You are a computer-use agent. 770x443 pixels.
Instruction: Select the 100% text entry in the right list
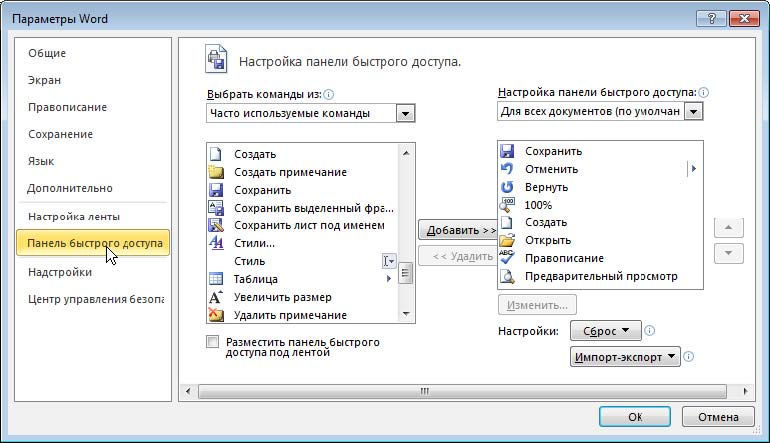539,205
